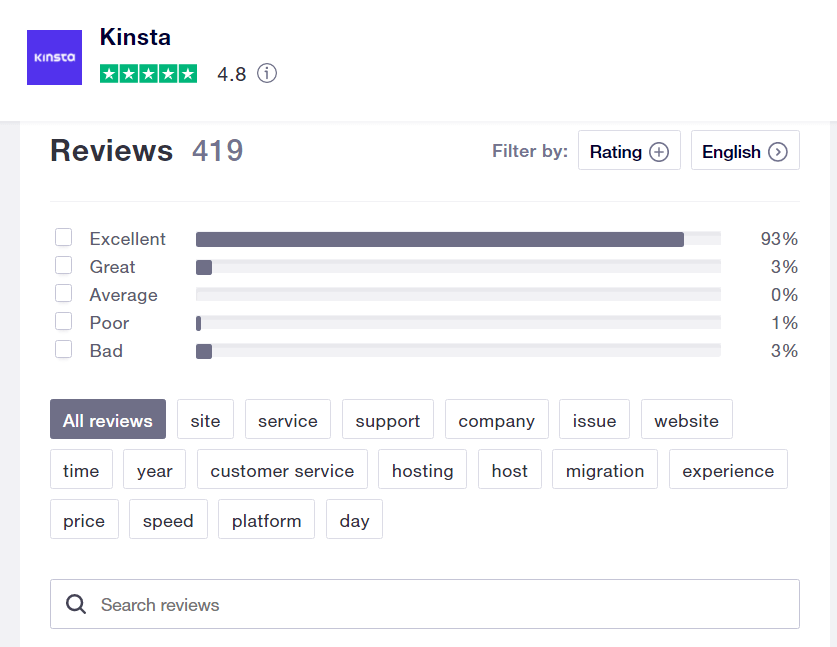Filter reviews by the hosting tag
Screen dimensions: 837x647
click(x=422, y=470)
